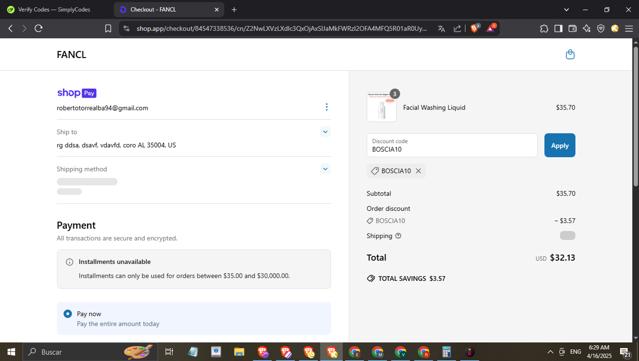Viewport: 639px width, 361px height.
Task: Bookmark this page with the bookmark icon
Action: [x=108, y=28]
